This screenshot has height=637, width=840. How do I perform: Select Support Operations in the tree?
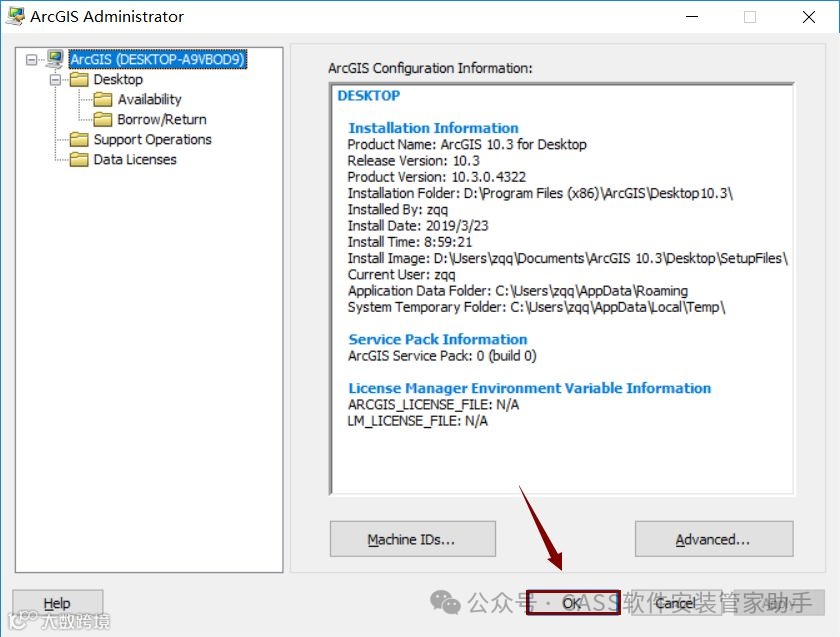coord(153,139)
